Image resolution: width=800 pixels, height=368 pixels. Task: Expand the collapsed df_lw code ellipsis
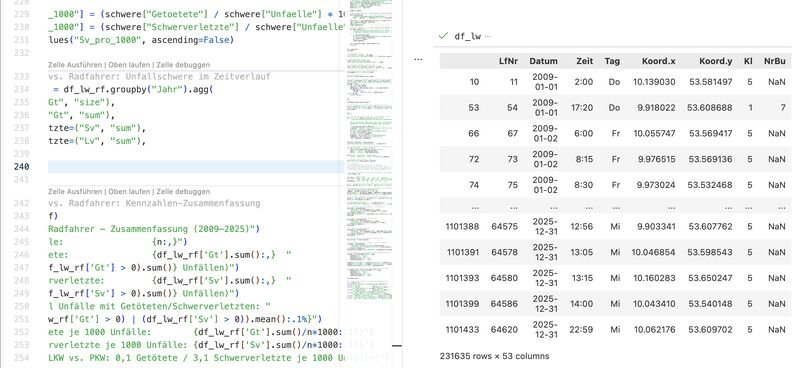click(488, 36)
